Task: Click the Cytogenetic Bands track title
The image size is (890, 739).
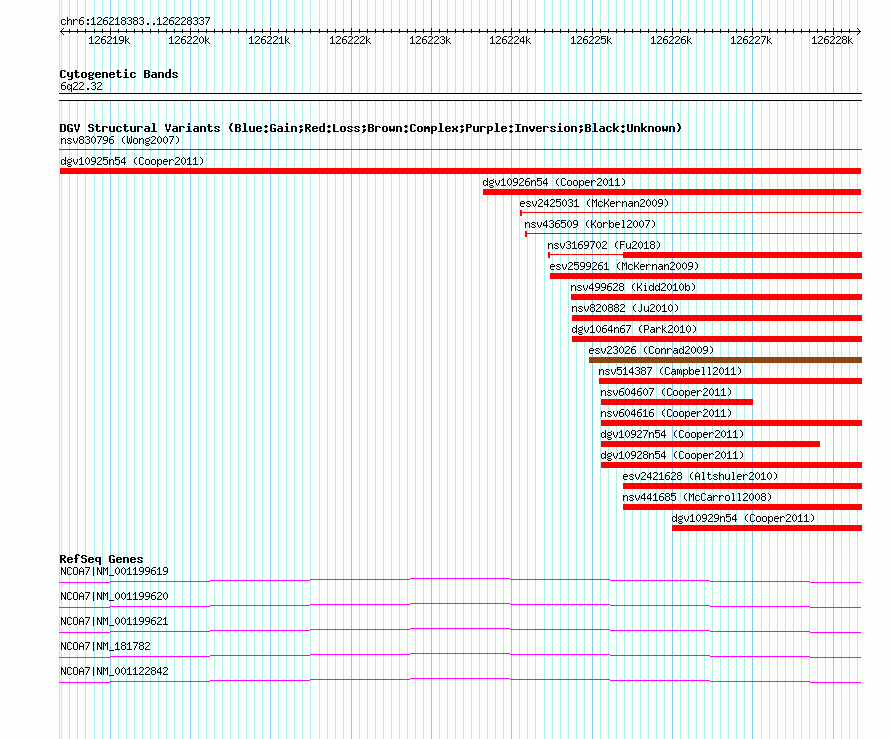Action: pyautogui.click(x=119, y=74)
